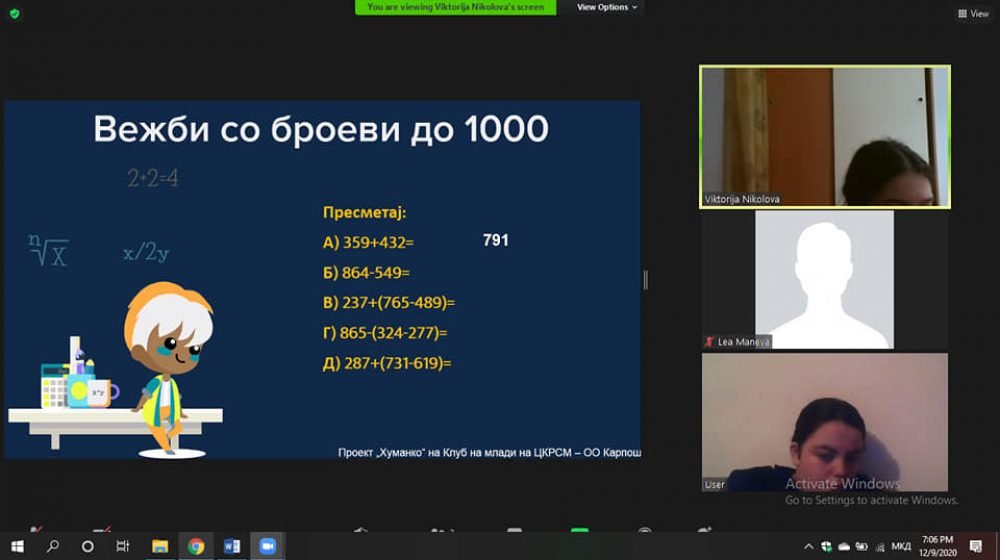Select Lea Maneva's participant tile
The height and width of the screenshot is (560, 1000).
pyautogui.click(x=824, y=280)
